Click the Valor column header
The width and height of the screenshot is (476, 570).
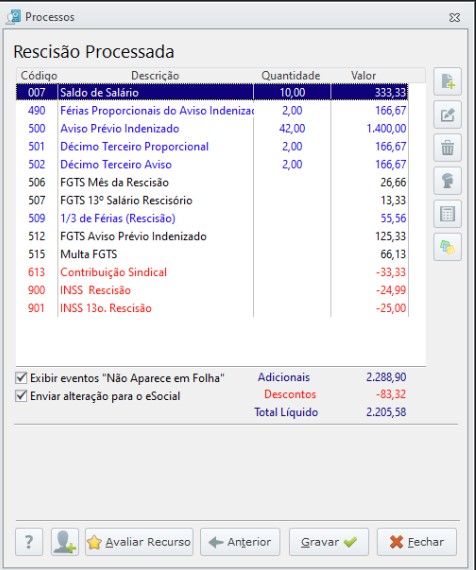364,76
